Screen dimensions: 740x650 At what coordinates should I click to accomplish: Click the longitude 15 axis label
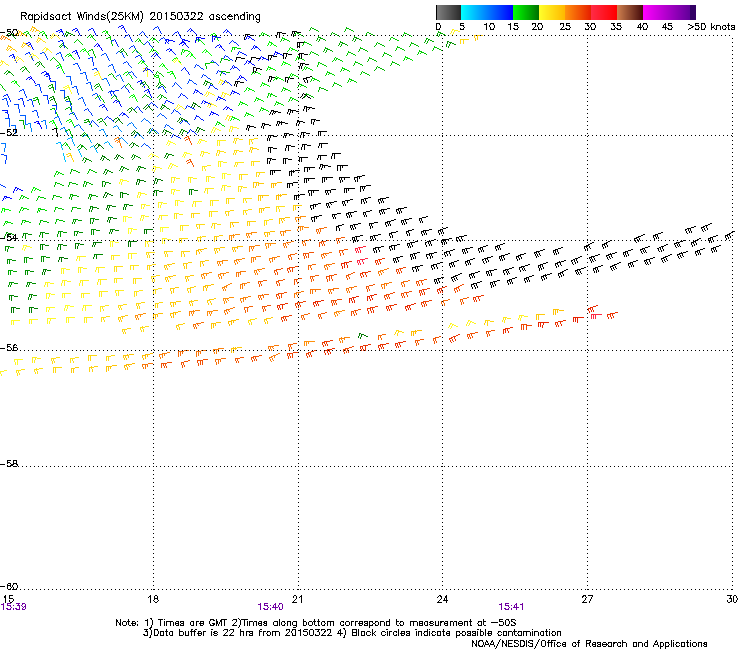coord(8,599)
